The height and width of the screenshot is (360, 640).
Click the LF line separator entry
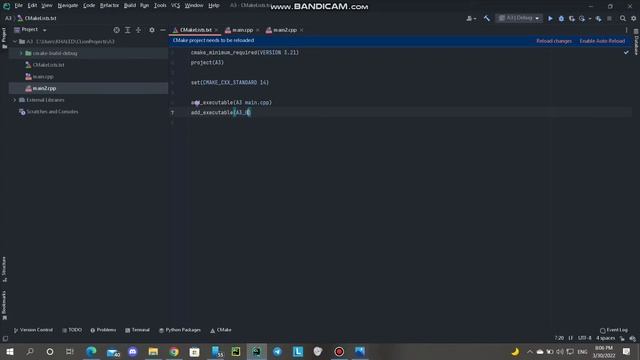(571, 338)
